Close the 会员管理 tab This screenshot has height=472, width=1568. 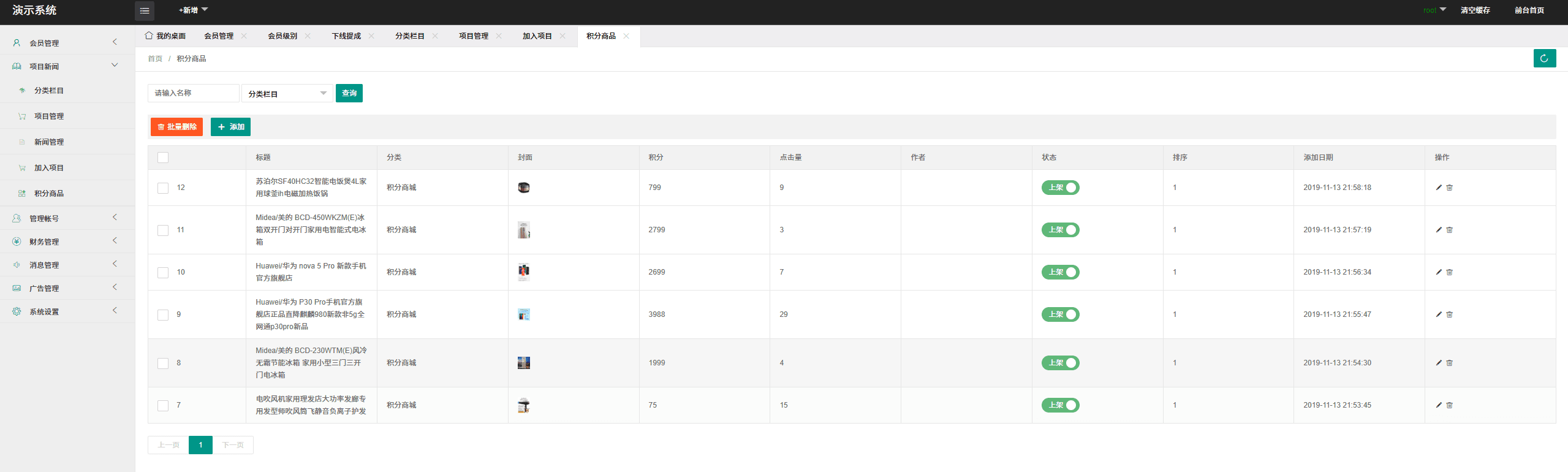pyautogui.click(x=244, y=36)
